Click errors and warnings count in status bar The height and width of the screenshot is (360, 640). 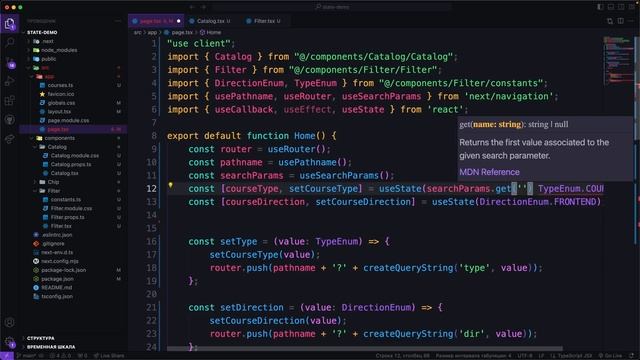60,356
